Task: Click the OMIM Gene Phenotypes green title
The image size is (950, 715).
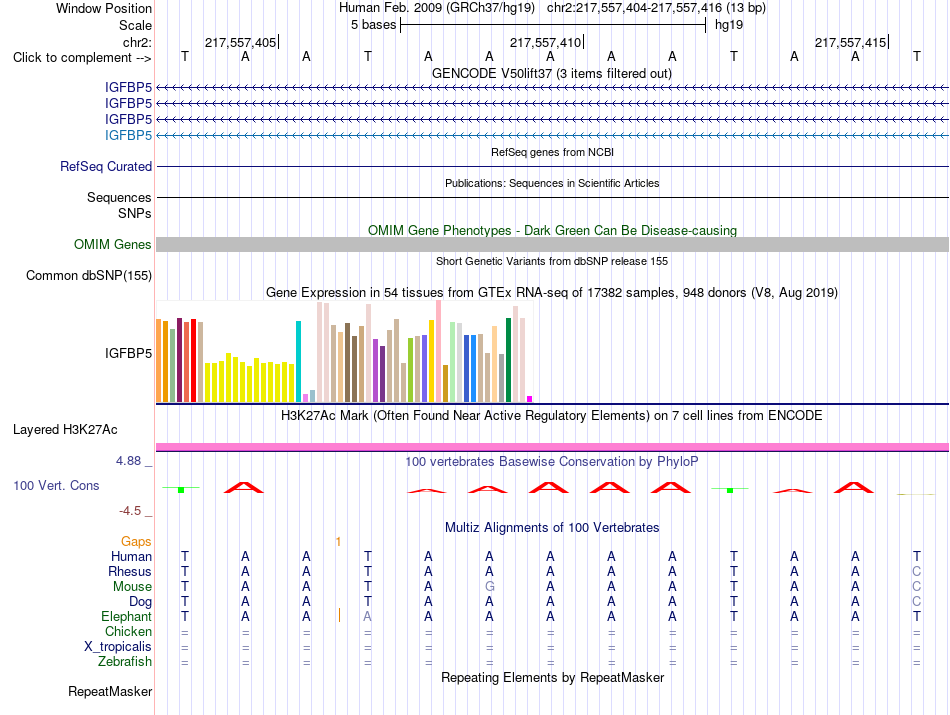Action: [552, 230]
